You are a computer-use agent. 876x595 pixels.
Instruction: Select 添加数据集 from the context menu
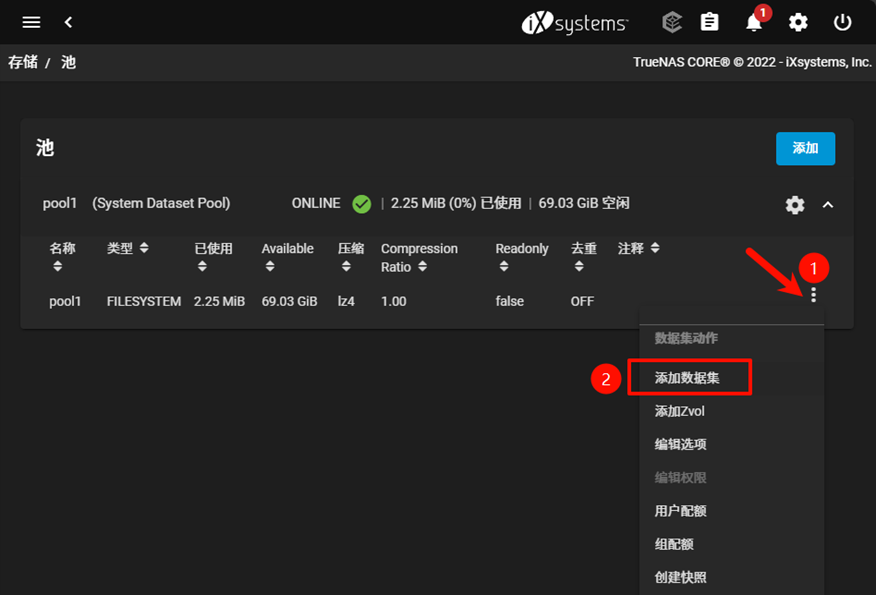click(689, 377)
